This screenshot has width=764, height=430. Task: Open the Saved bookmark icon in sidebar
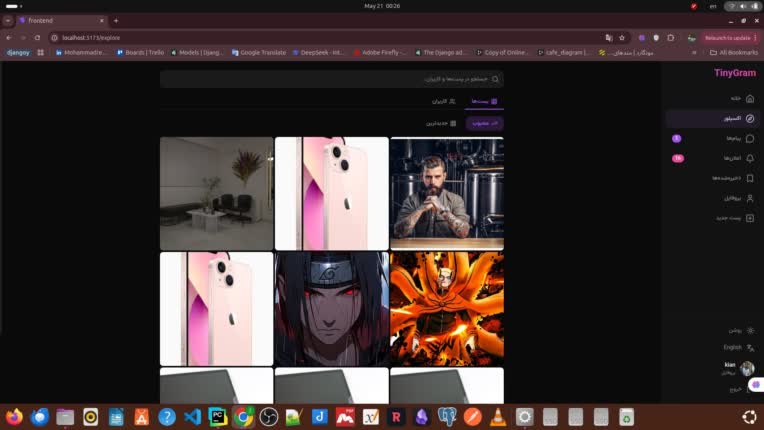(x=750, y=178)
